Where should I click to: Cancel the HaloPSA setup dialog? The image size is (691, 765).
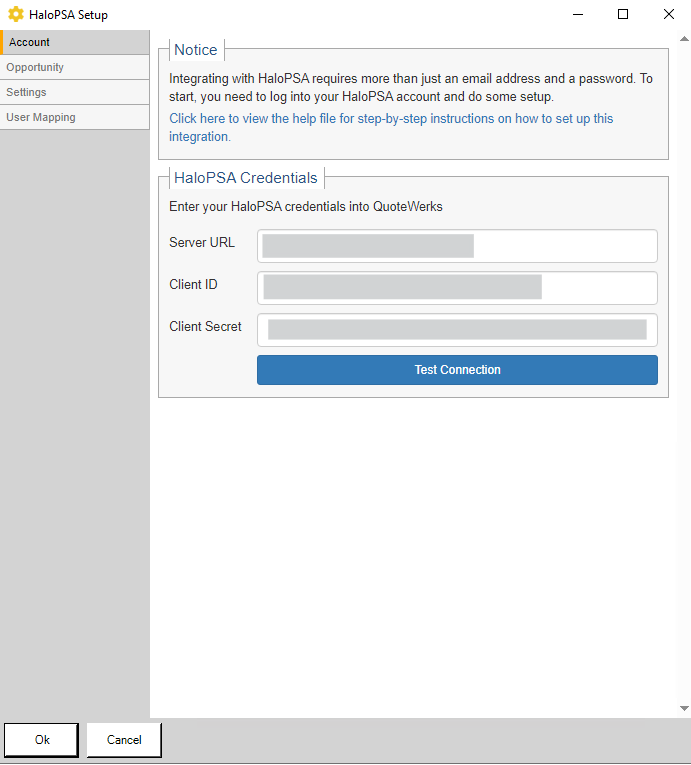pyautogui.click(x=124, y=740)
